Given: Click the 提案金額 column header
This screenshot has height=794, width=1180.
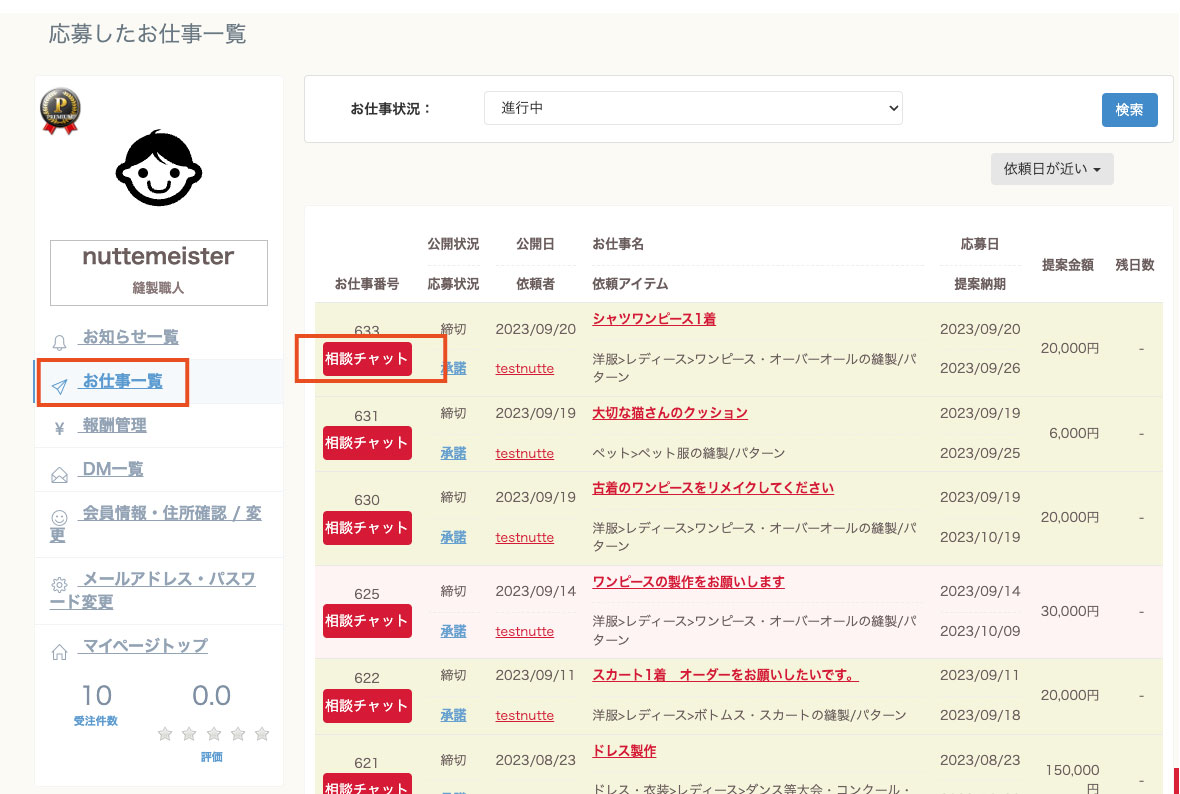Looking at the screenshot, I should (1067, 265).
